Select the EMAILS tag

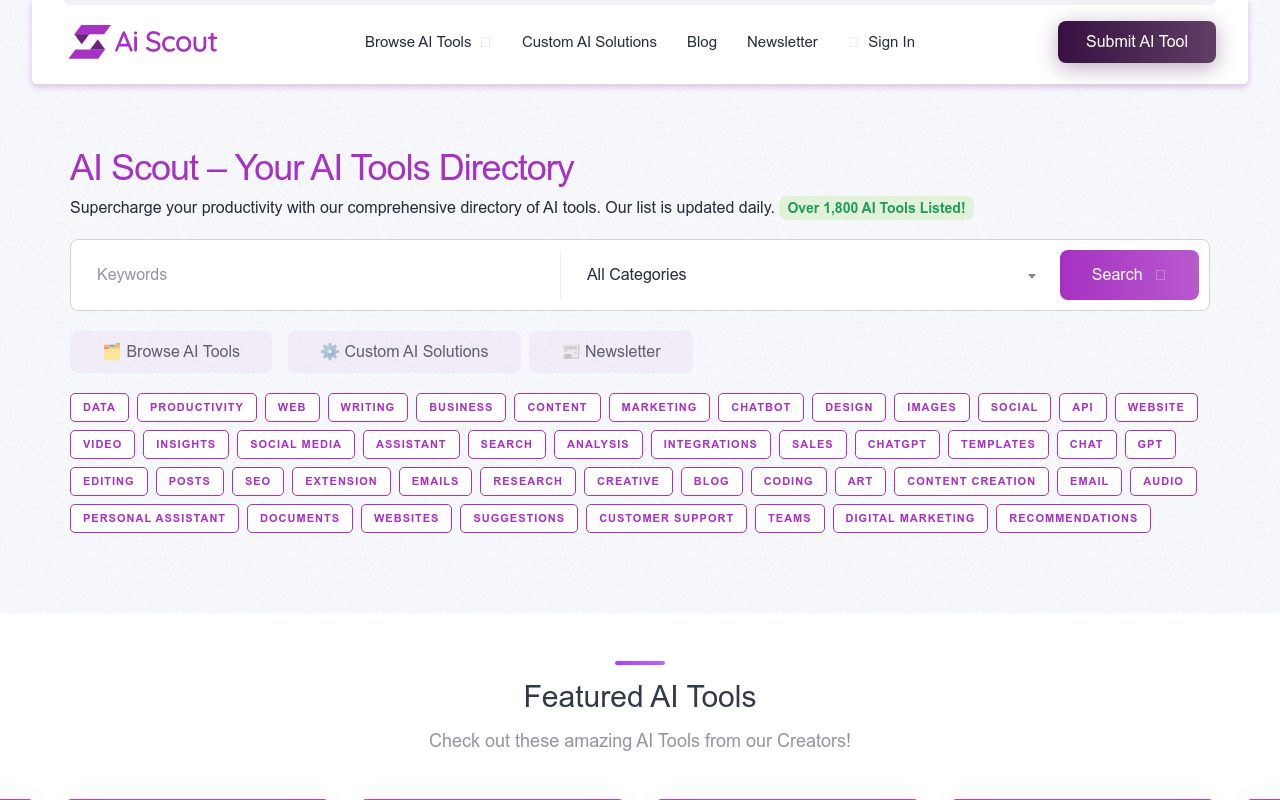pos(435,481)
